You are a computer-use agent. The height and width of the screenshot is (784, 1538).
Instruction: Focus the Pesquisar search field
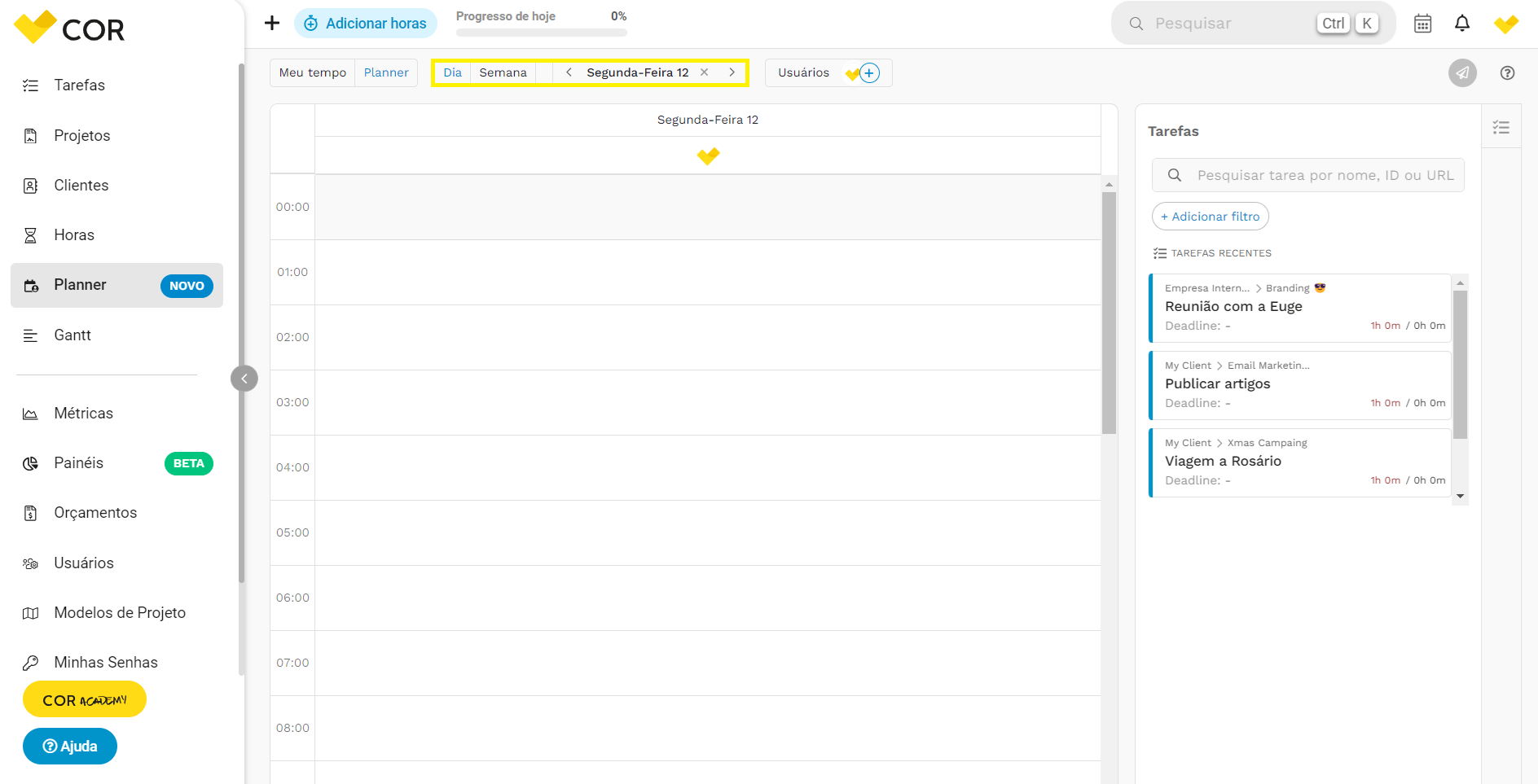pyautogui.click(x=1253, y=24)
